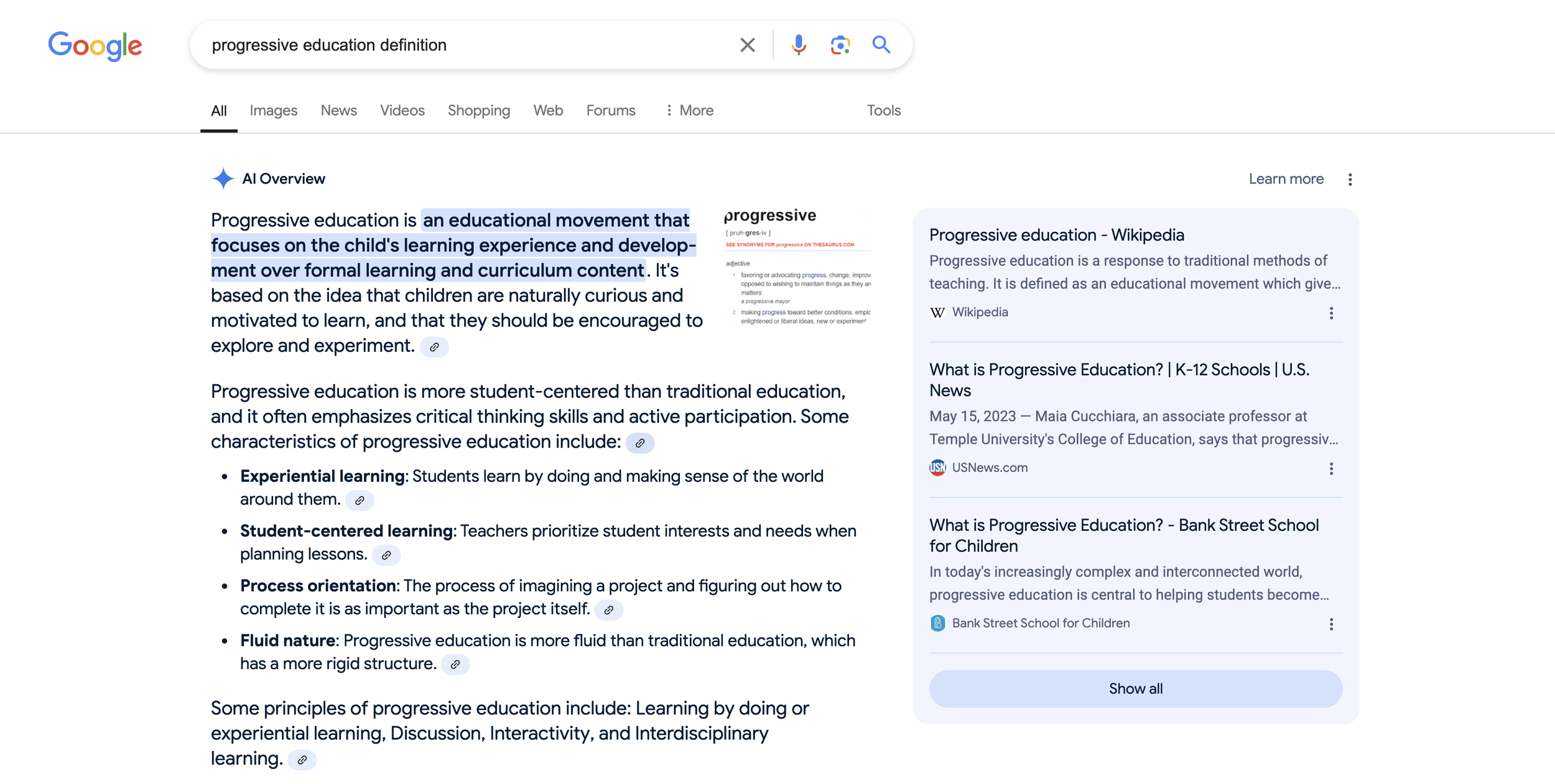1555x784 pixels.
Task: Open three-dot menu for the Bank Street result
Action: [1331, 624]
